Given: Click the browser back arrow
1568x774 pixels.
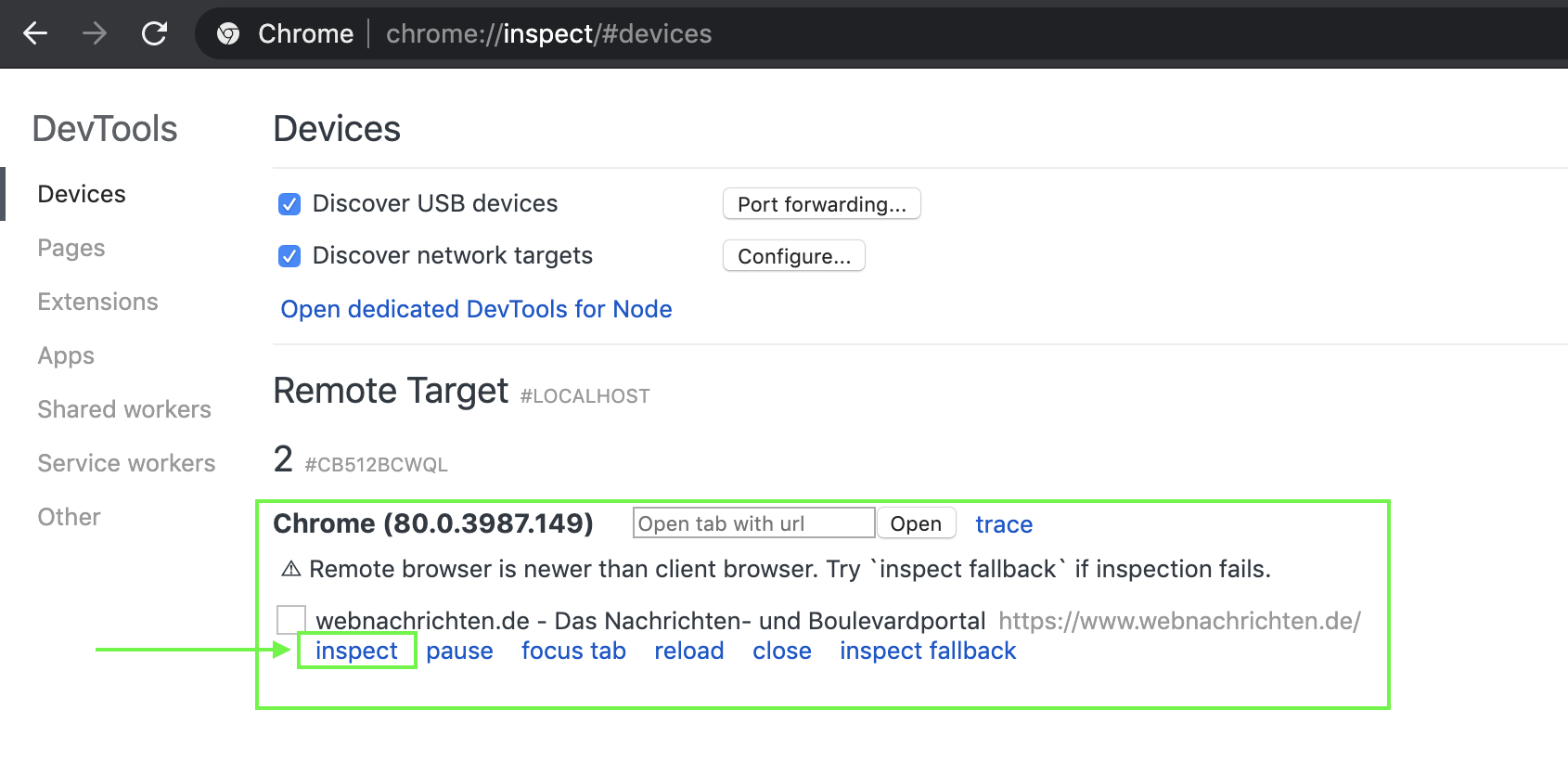Looking at the screenshot, I should (35, 34).
